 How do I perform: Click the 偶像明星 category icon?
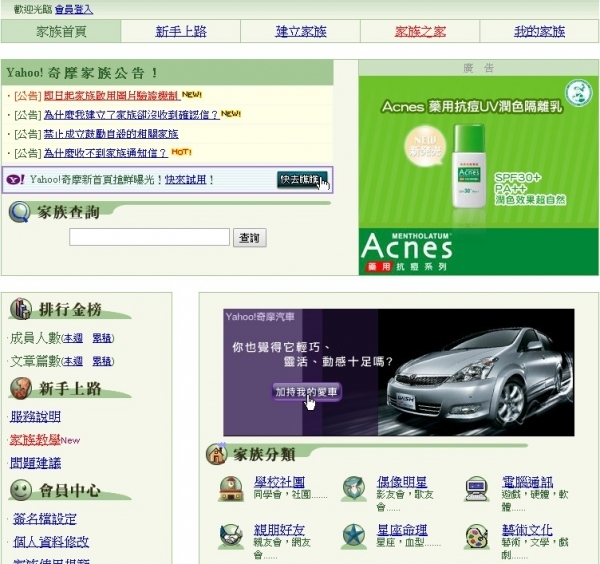click(354, 489)
